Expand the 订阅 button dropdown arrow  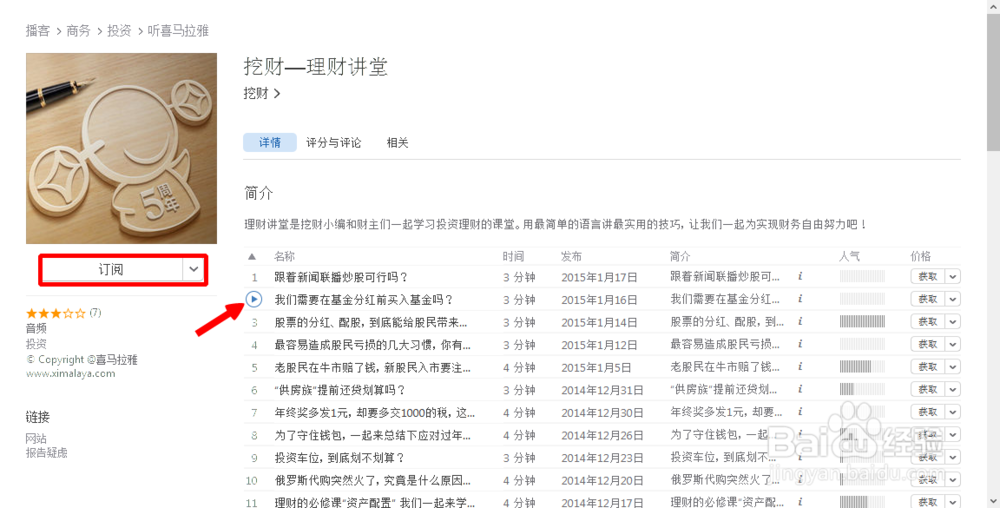pos(194,270)
